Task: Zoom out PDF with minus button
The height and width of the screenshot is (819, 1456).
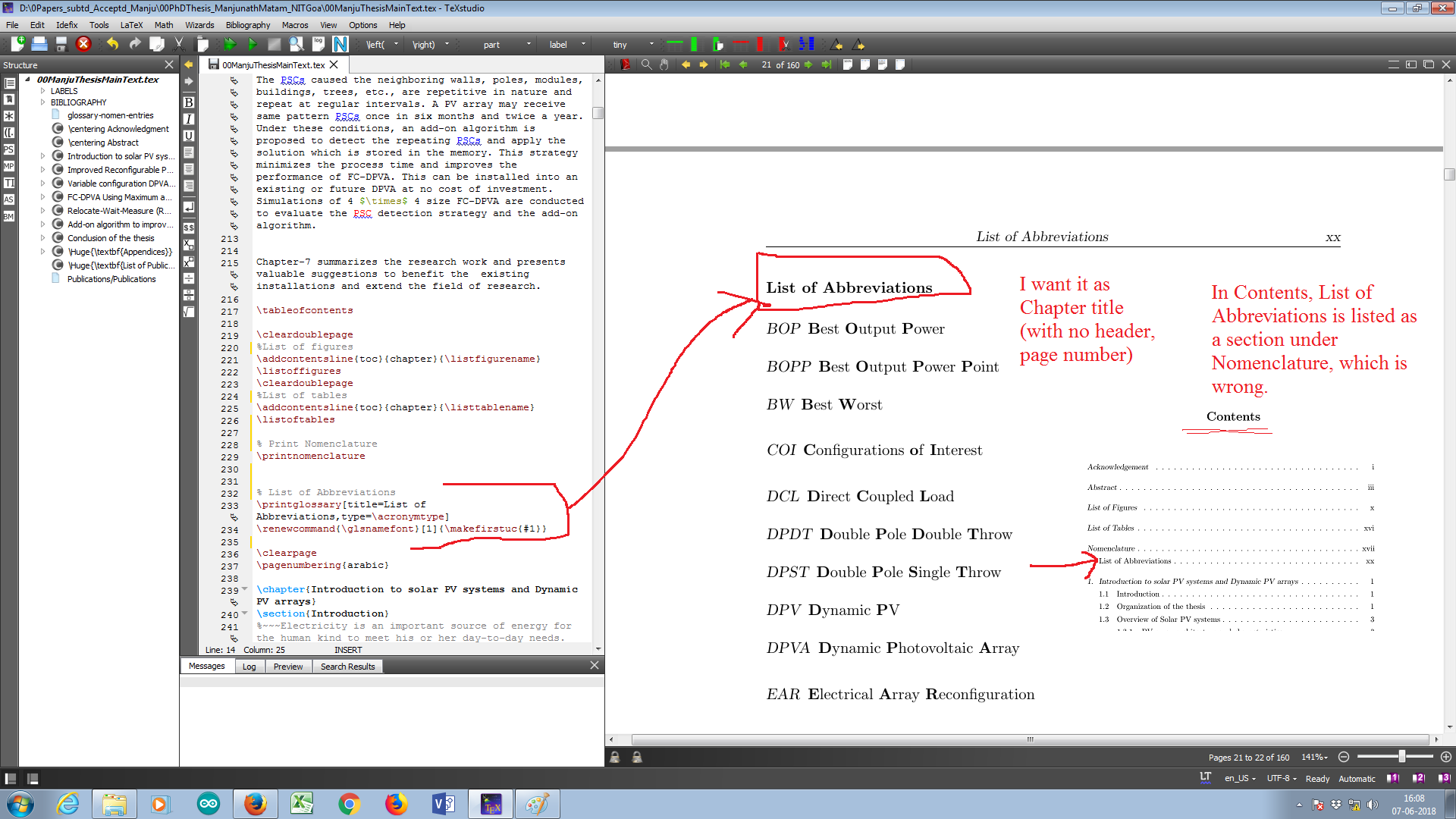Action: [1344, 757]
